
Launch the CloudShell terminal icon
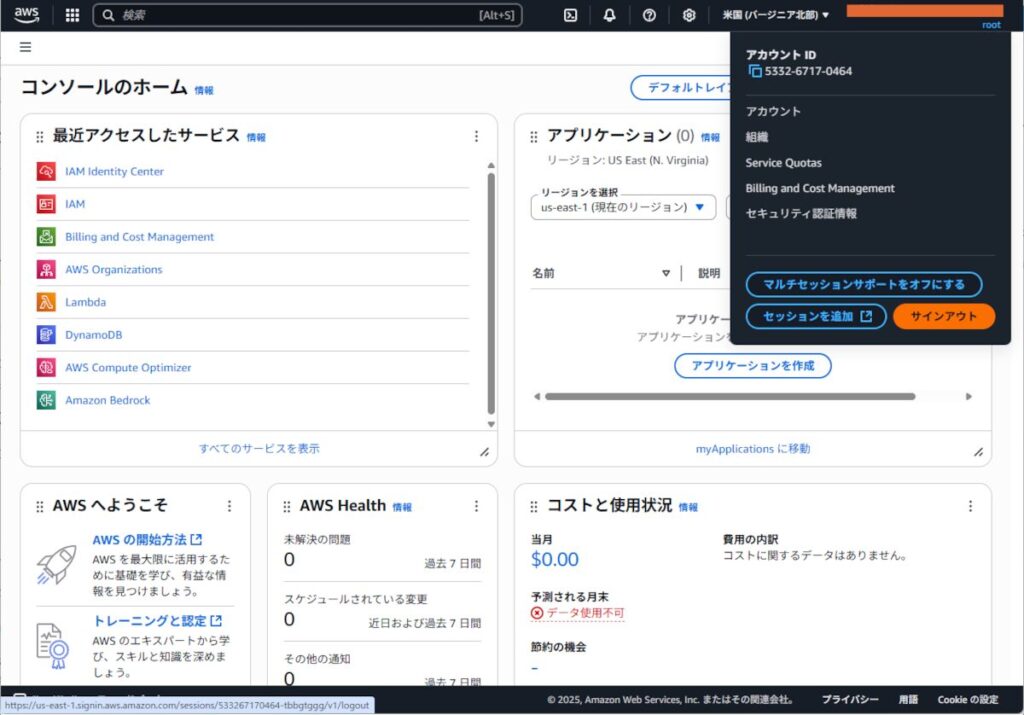click(570, 15)
